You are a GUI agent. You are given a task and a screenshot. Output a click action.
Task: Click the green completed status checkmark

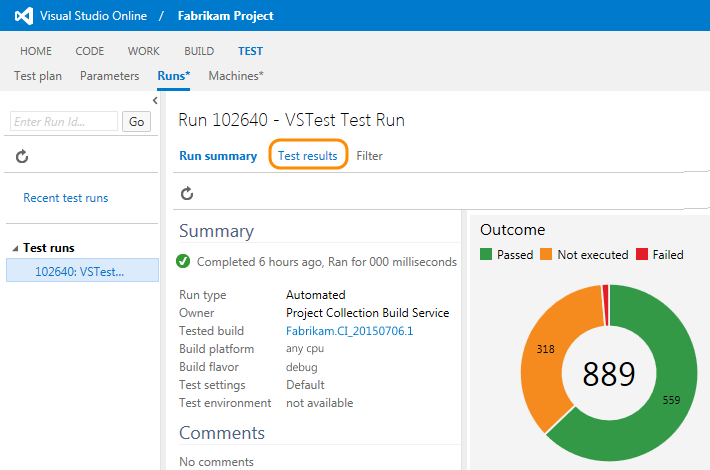[183, 262]
